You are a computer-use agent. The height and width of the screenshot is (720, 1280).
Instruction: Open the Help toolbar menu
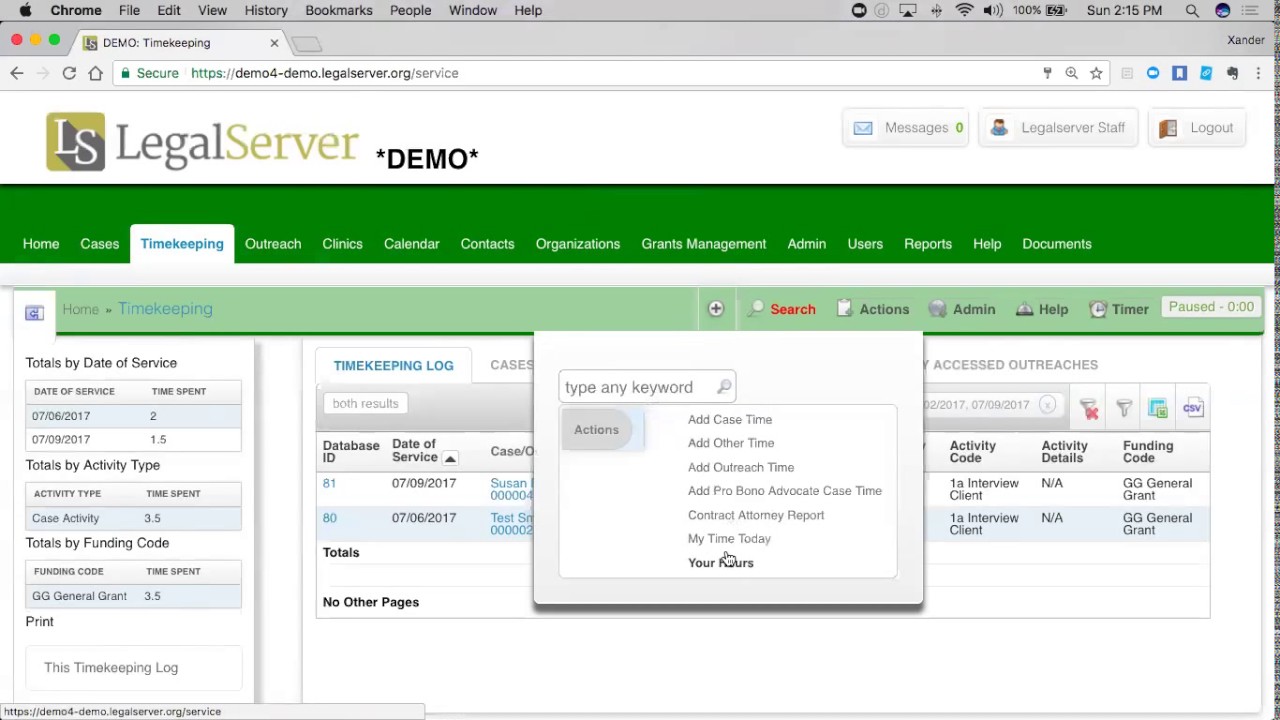(1042, 310)
